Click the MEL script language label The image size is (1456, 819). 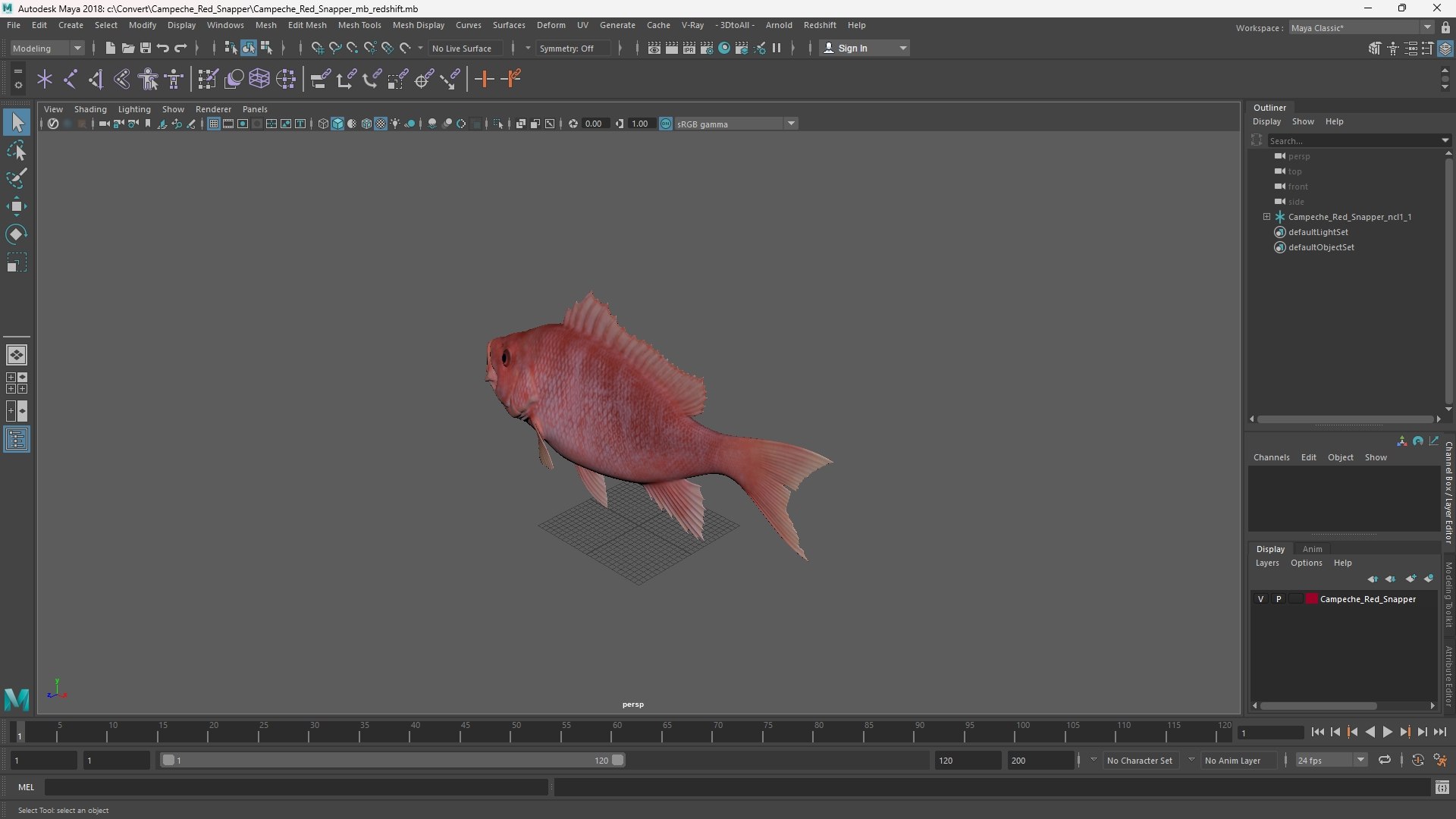[x=27, y=787]
